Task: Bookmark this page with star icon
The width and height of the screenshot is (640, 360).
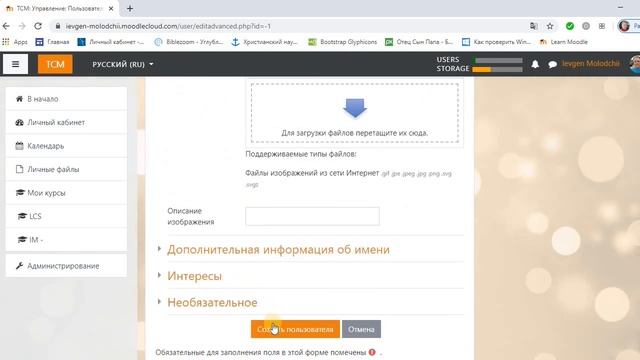Action: [550, 26]
